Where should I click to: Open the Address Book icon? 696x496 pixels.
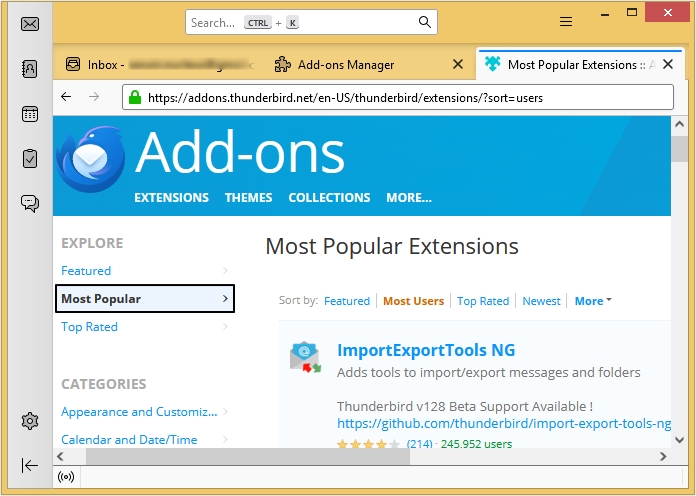[x=30, y=69]
